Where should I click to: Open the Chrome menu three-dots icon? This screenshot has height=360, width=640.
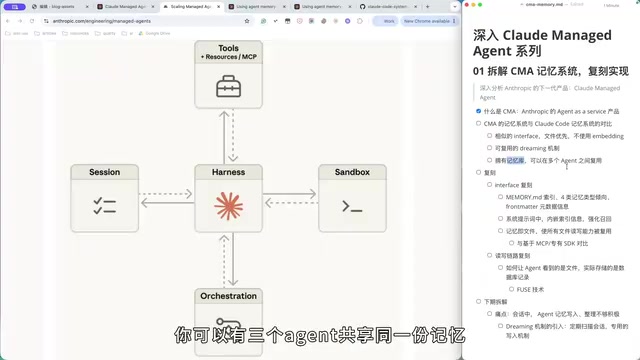click(x=454, y=21)
